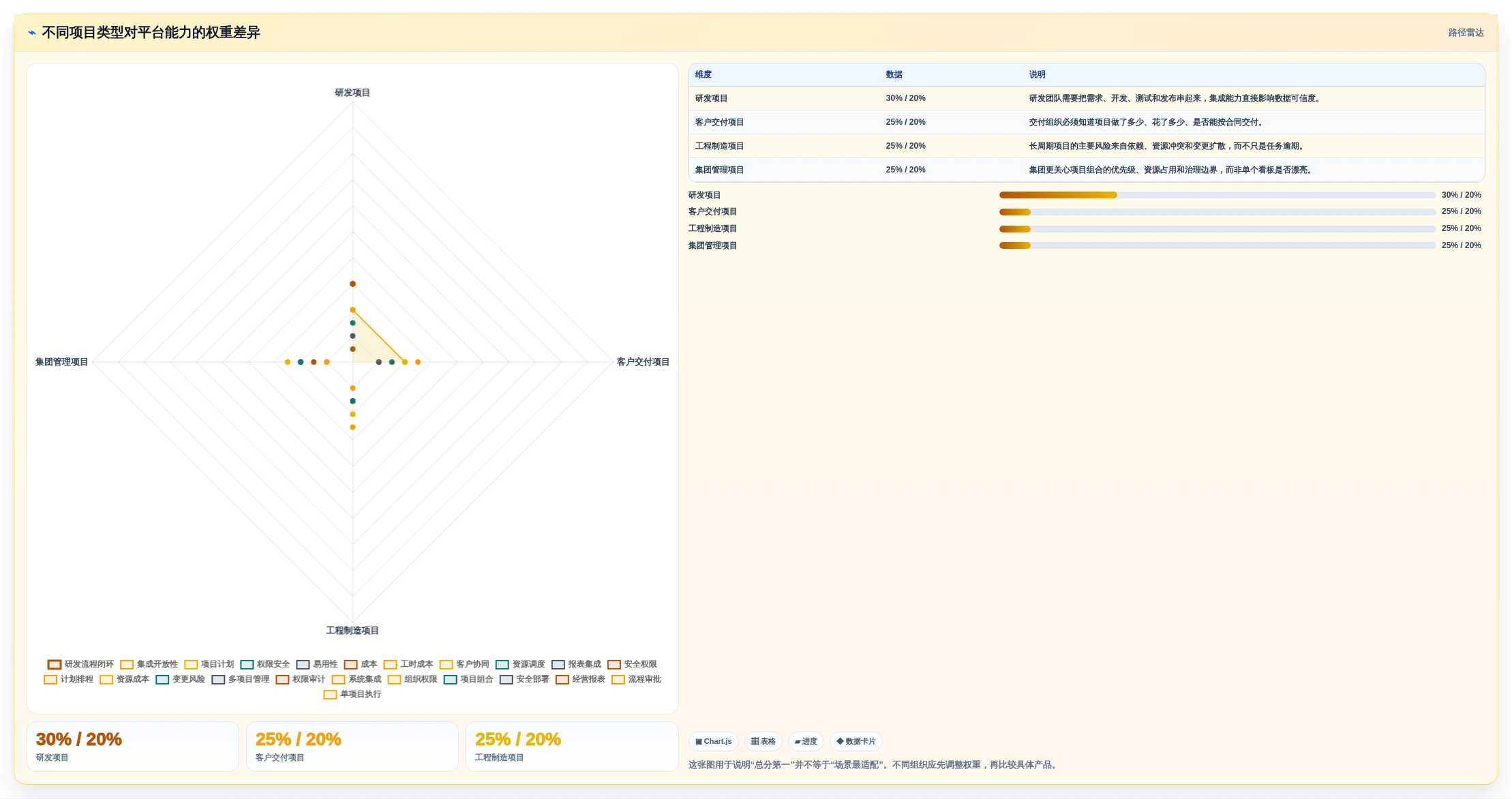1512x799 pixels.
Task: Click description starting 长周期项目的主要风险
Action: click(1168, 146)
